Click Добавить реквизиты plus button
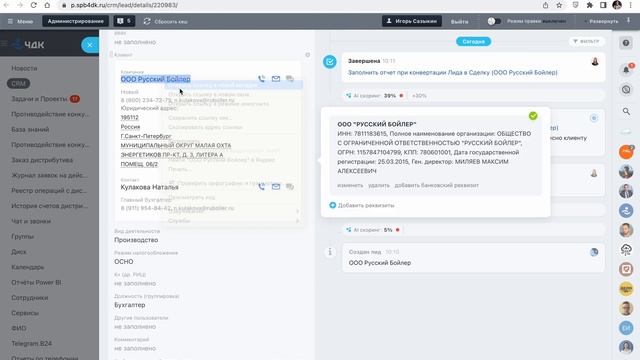The height and width of the screenshot is (360, 640). 362,205
